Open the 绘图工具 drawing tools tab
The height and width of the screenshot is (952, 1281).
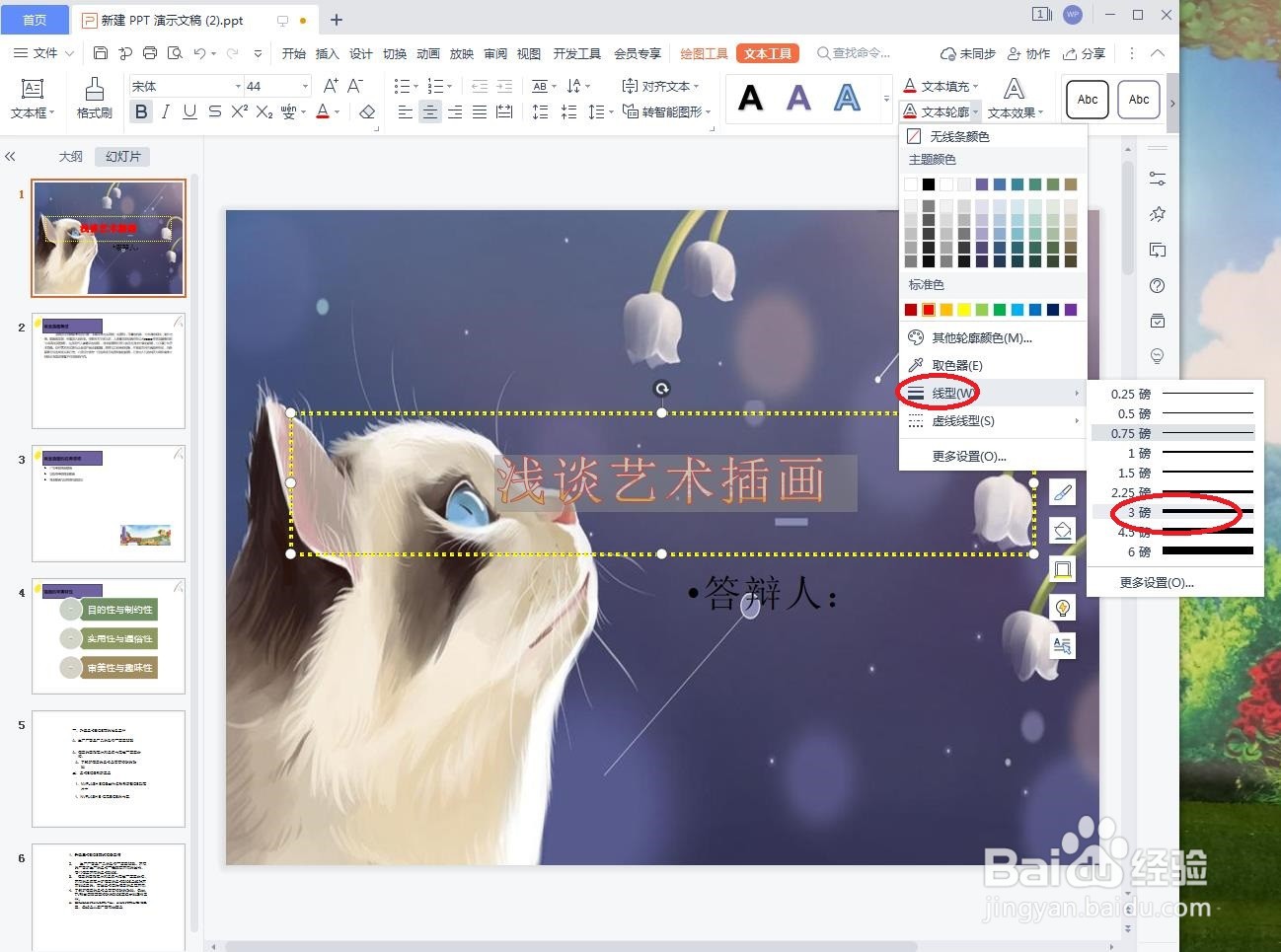click(x=704, y=53)
